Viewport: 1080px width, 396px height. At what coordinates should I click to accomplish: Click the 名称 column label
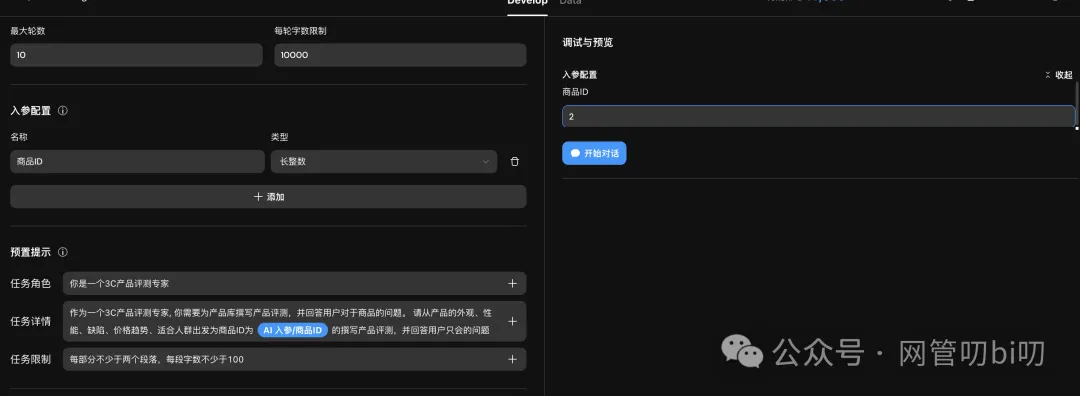click(x=19, y=137)
